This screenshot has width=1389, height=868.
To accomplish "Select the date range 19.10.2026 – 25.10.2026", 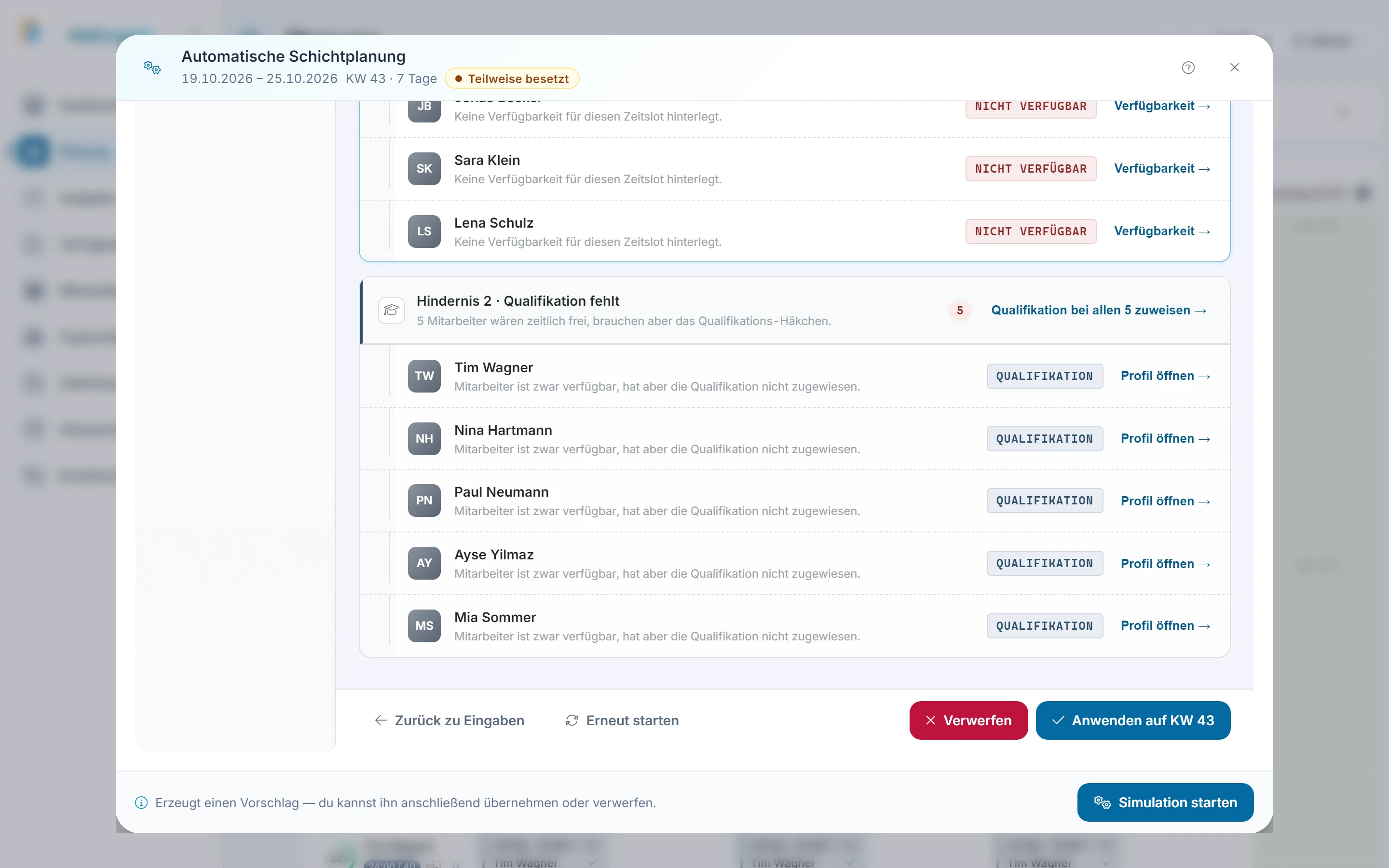I will [259, 79].
